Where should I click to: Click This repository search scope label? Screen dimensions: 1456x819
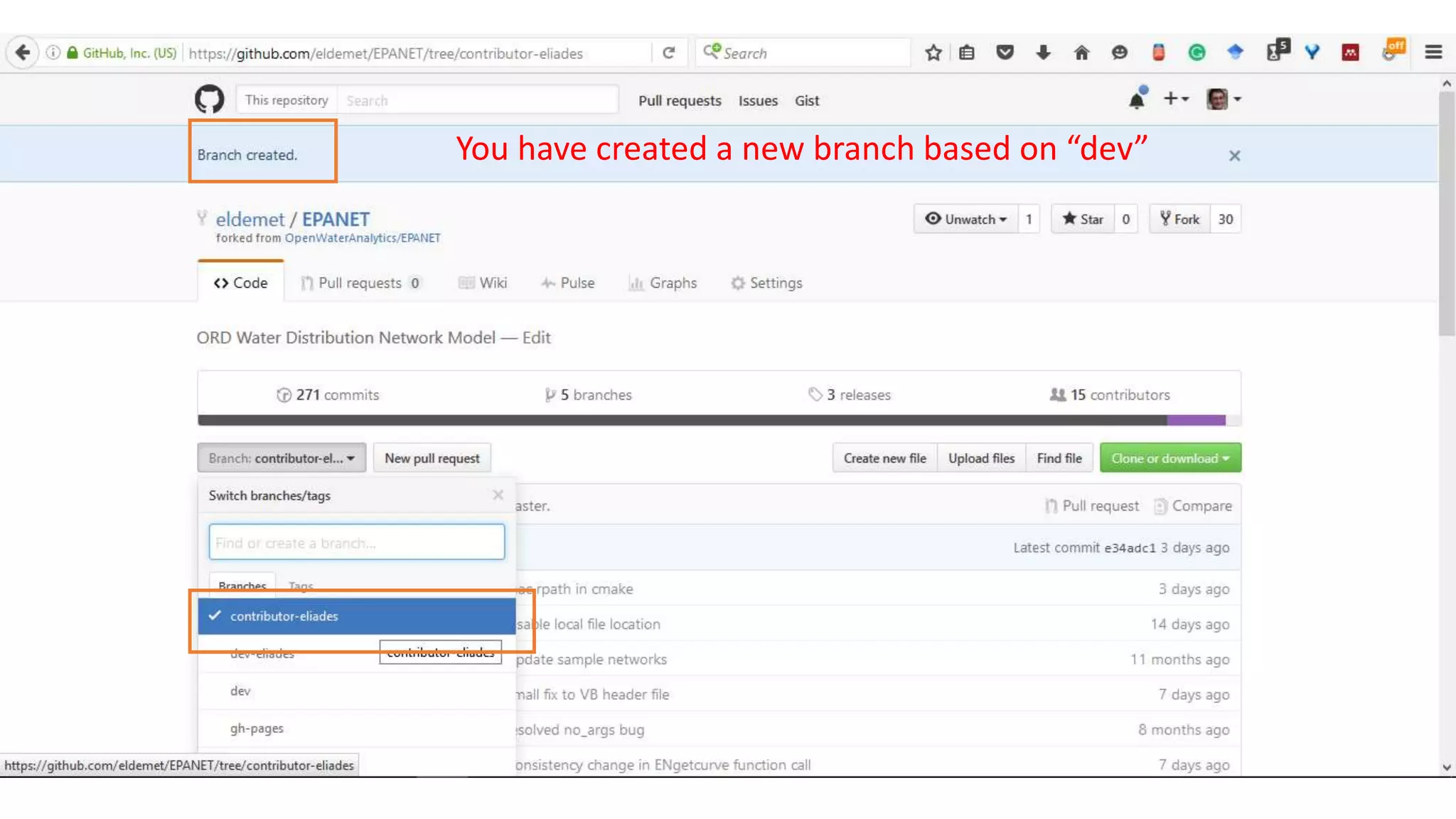(x=287, y=100)
